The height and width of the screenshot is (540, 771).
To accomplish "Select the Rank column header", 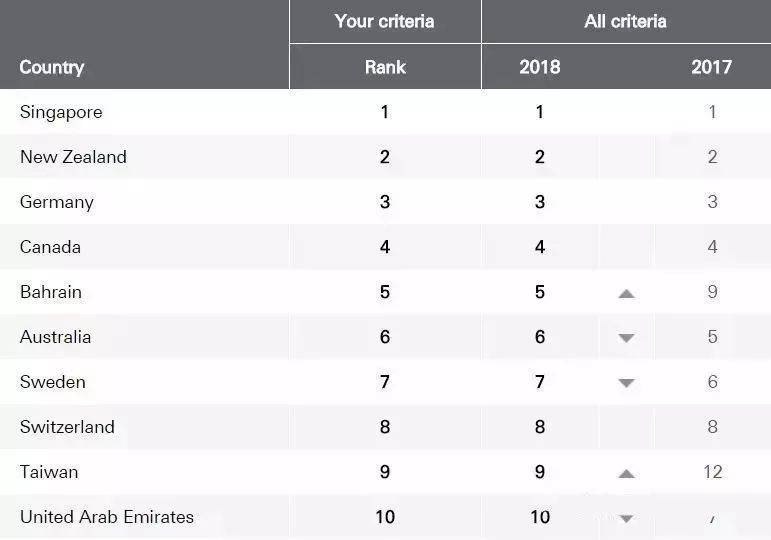I will (385, 67).
